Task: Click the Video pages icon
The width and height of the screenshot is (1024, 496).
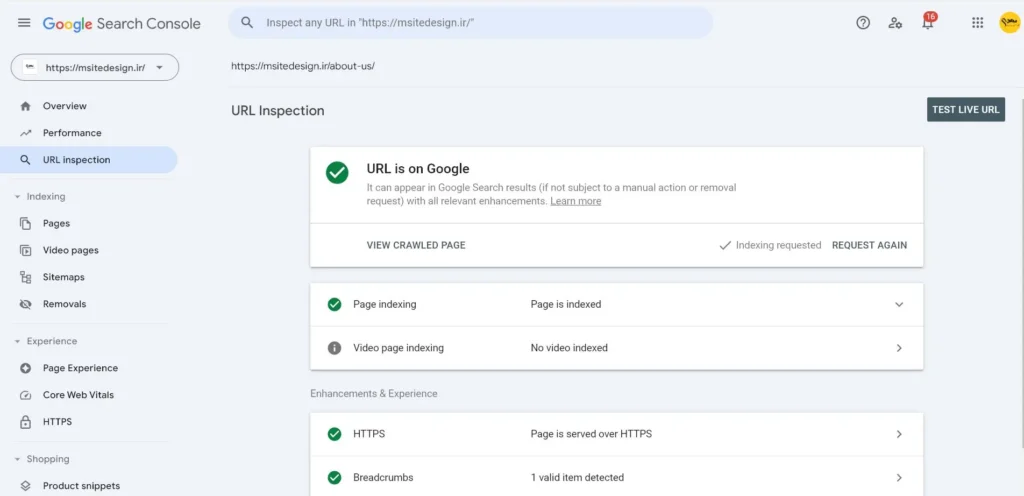Action: [25, 251]
